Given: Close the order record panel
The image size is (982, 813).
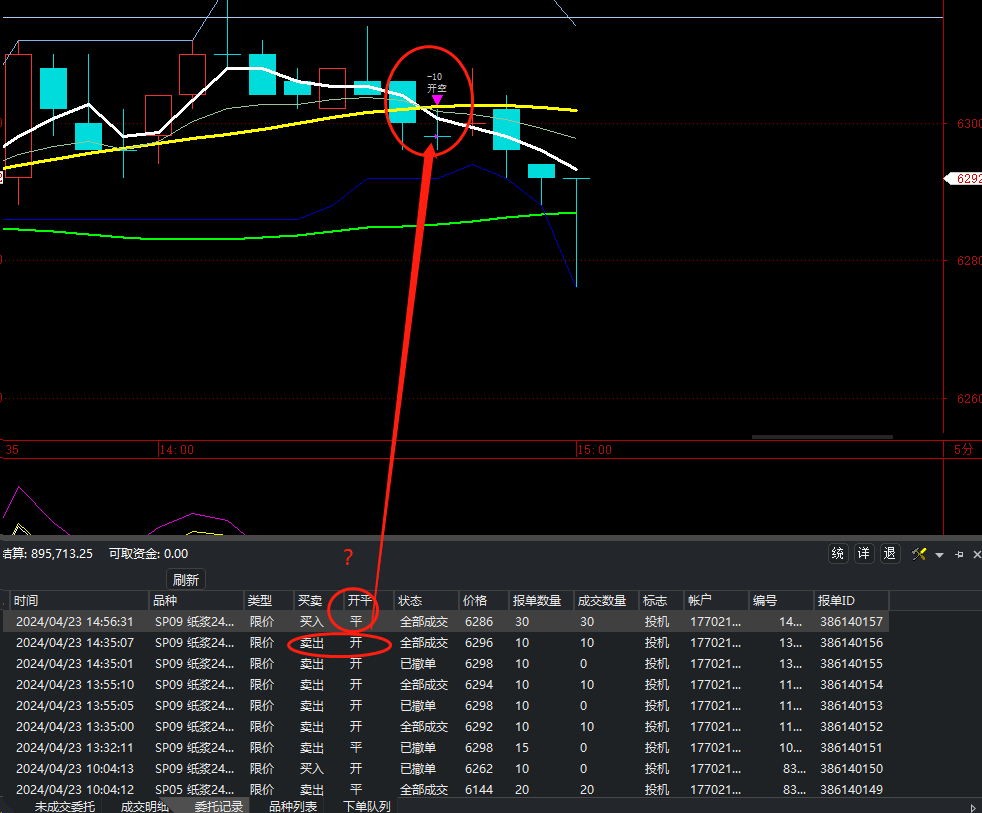Looking at the screenshot, I should (x=976, y=554).
